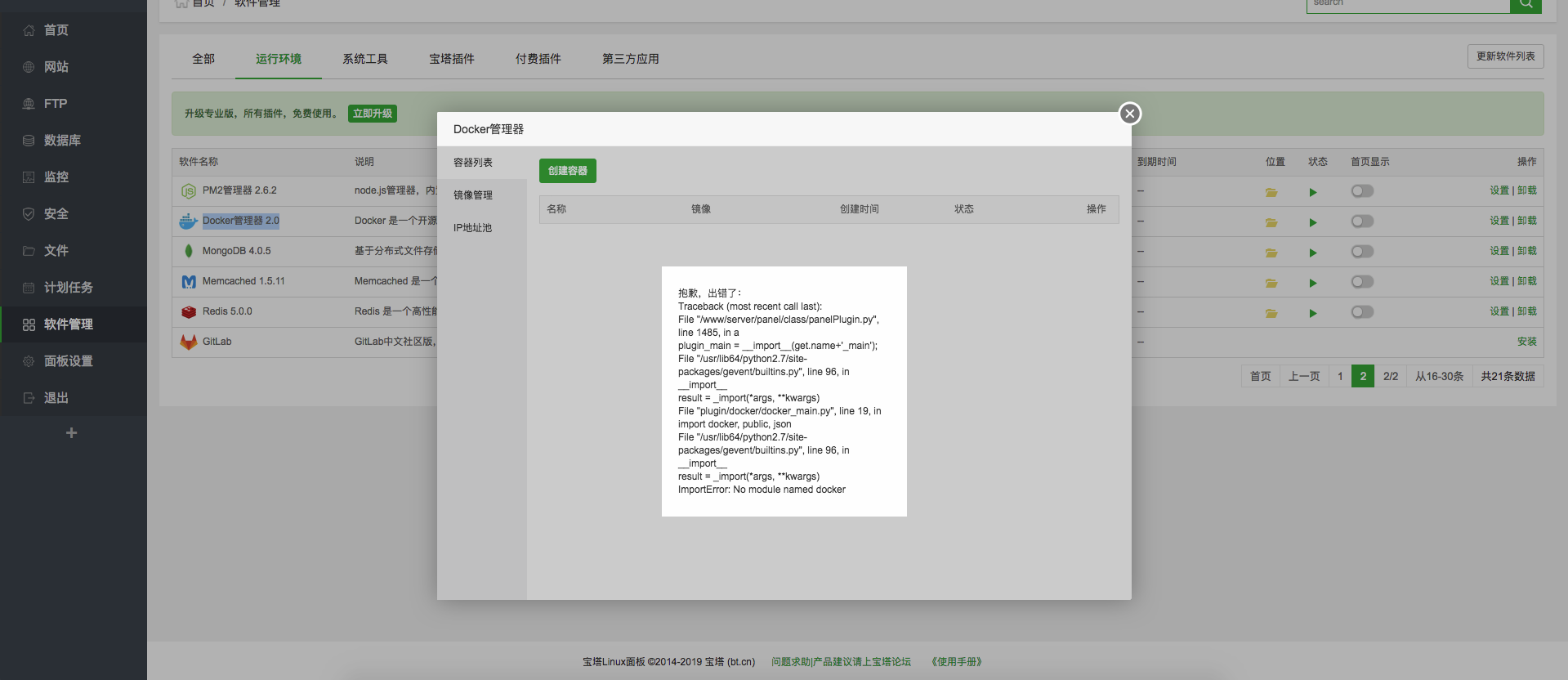Go to 上一页 previous page

coord(1304,376)
